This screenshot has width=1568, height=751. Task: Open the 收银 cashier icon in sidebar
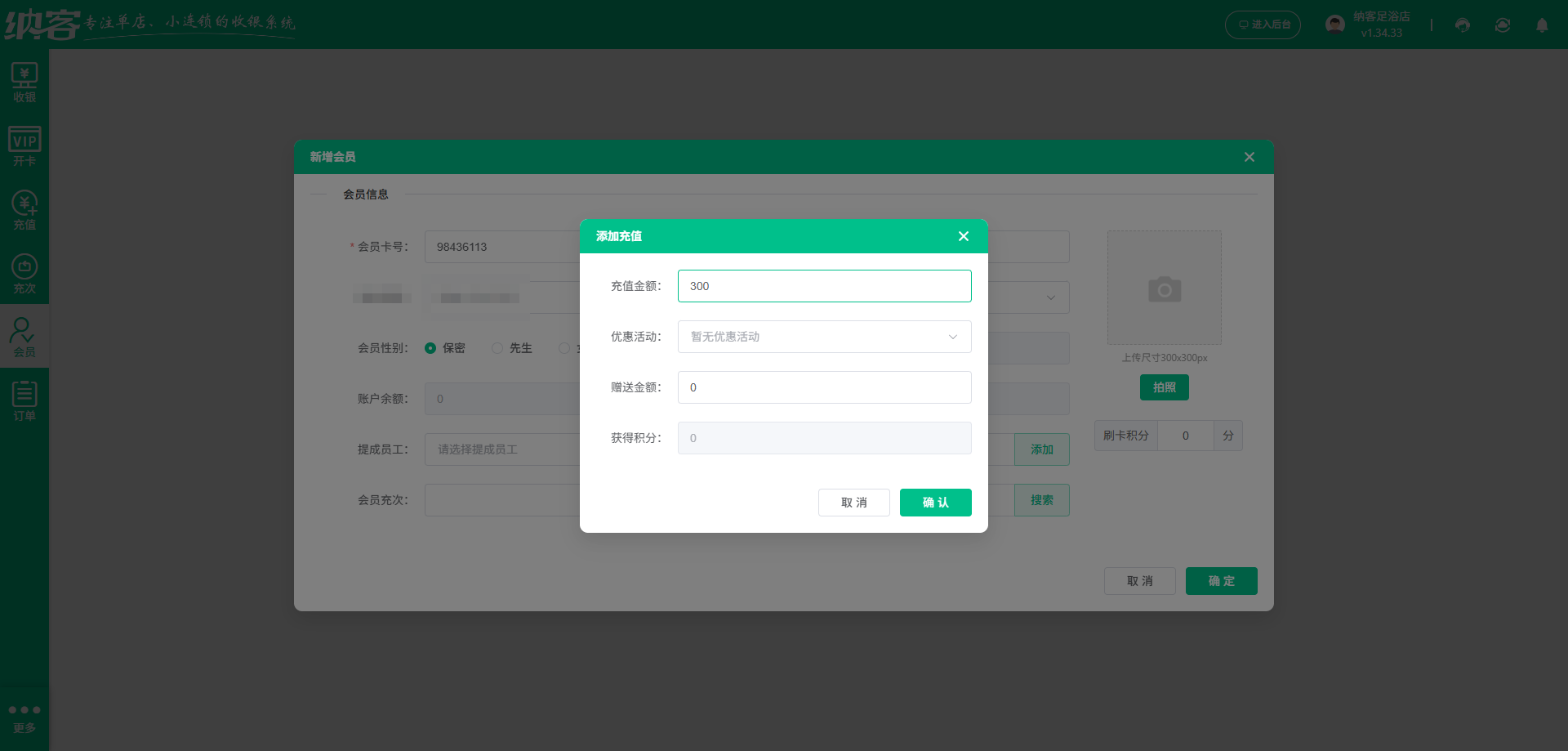(24, 83)
